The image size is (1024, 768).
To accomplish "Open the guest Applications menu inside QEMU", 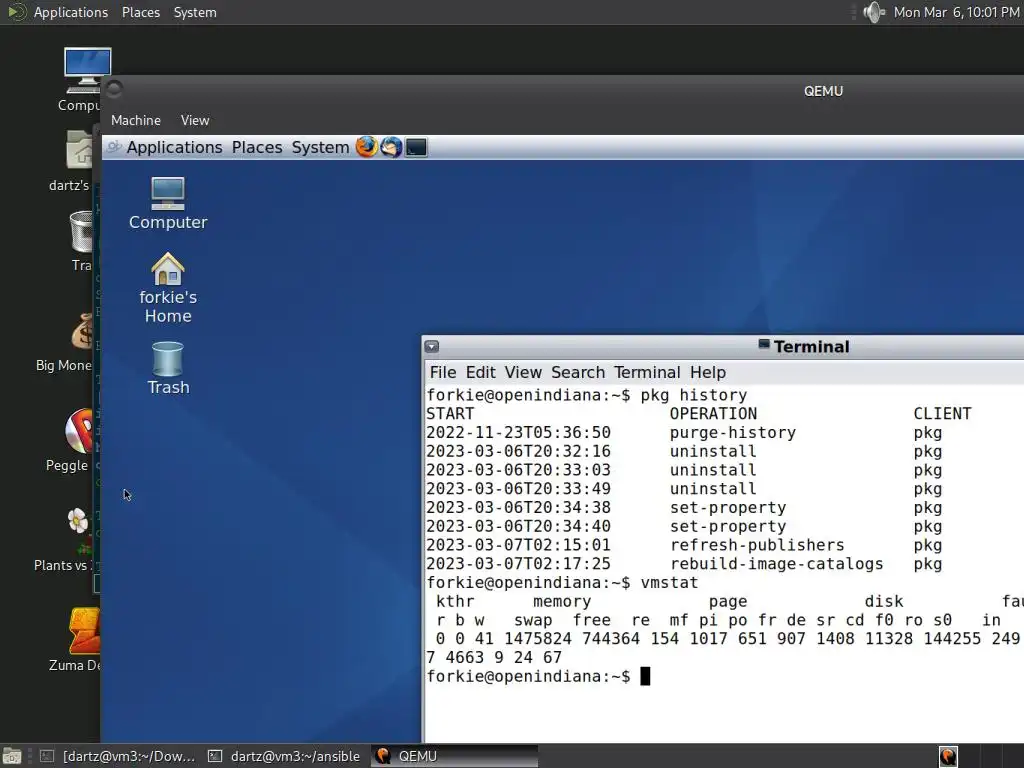I will tap(174, 148).
